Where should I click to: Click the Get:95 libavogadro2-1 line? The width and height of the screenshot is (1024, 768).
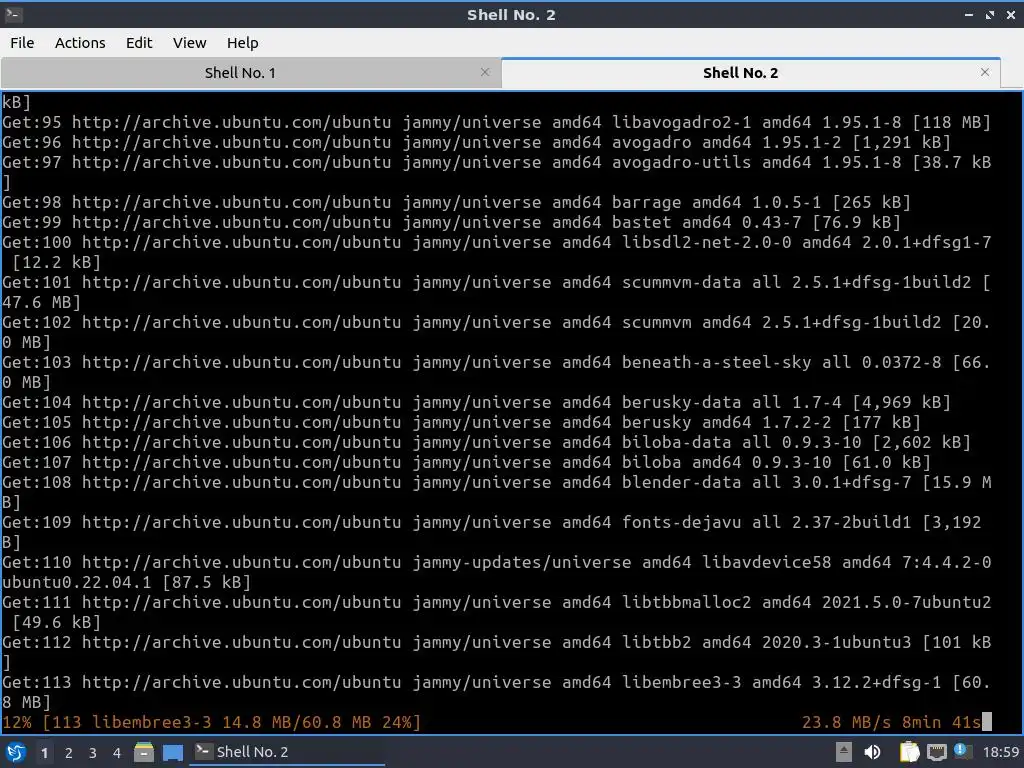(x=496, y=122)
